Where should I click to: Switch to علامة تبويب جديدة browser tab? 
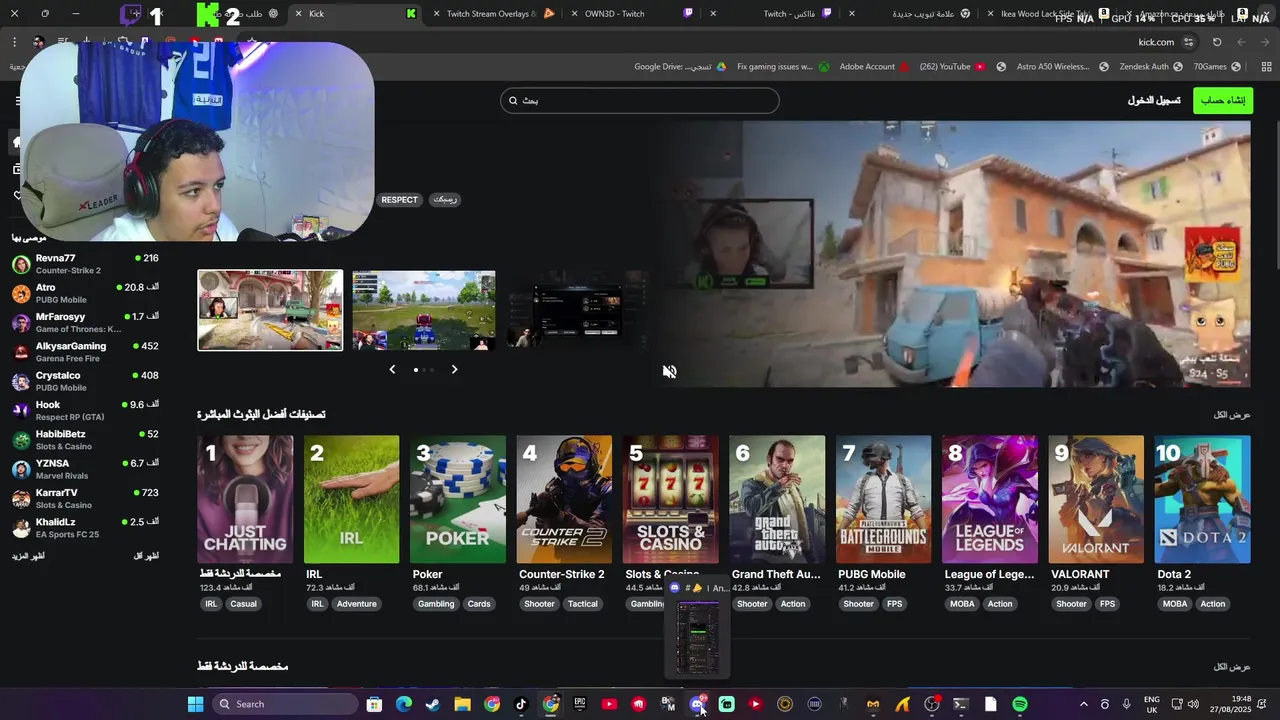point(915,14)
